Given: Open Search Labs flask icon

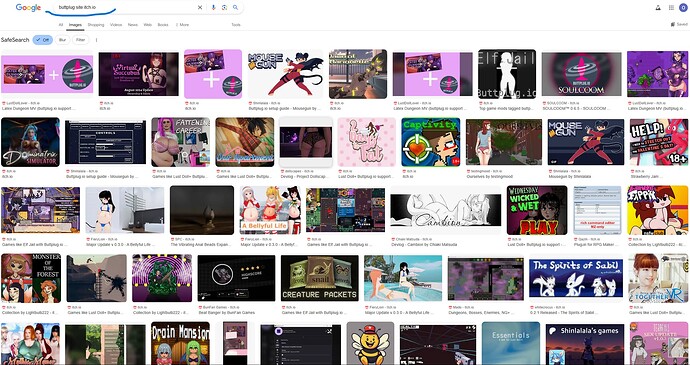Looking at the screenshot, I should (658, 7).
